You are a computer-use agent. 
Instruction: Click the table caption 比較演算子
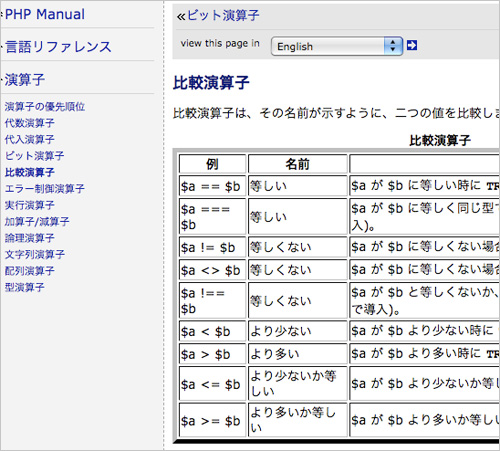(x=440, y=140)
